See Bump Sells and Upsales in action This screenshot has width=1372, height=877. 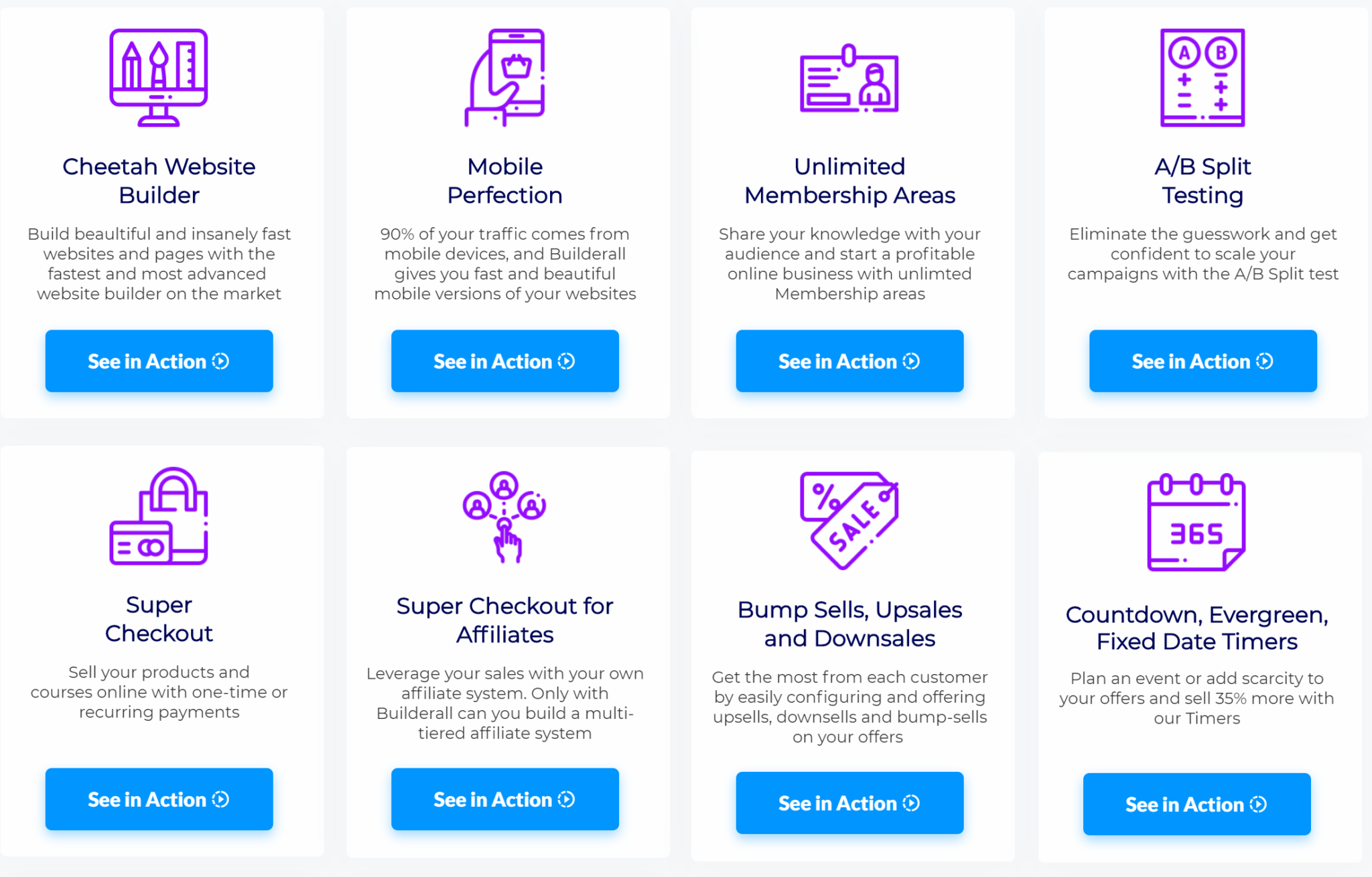point(849,803)
